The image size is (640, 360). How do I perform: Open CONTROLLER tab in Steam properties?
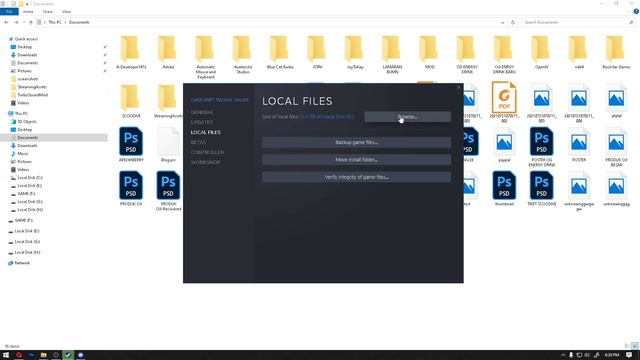click(x=207, y=152)
